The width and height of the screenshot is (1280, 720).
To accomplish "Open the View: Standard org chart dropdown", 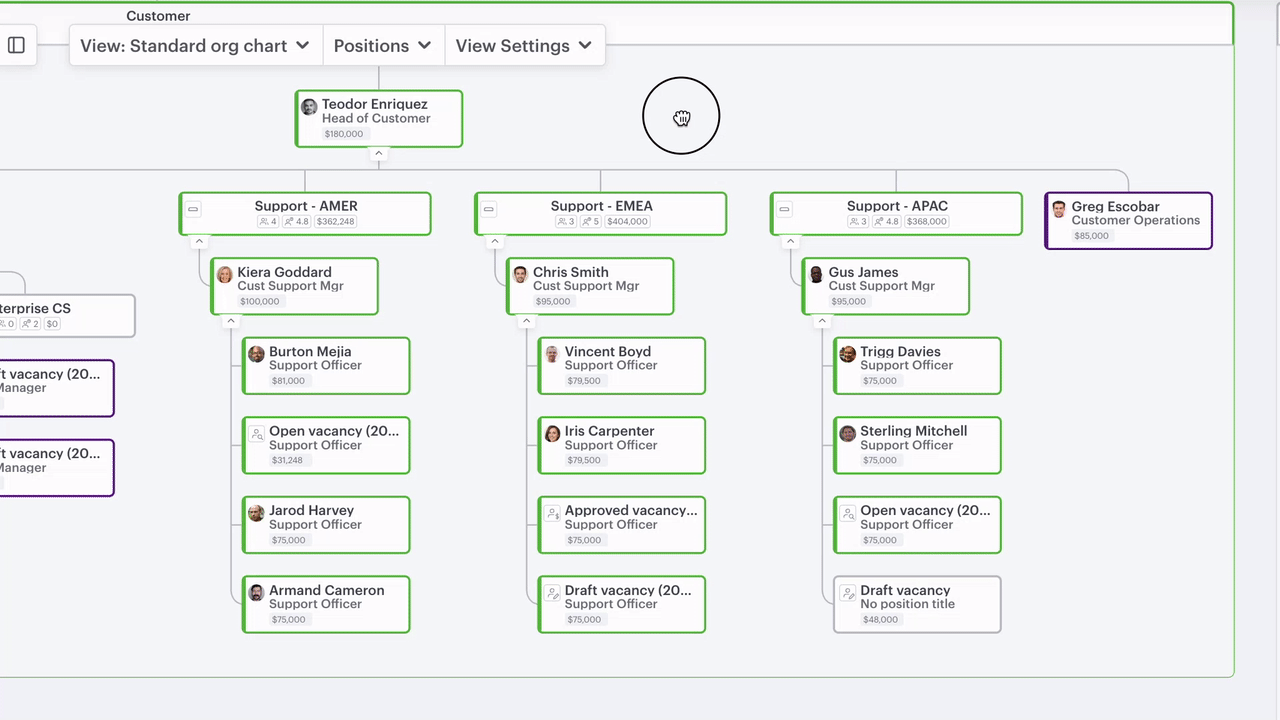I will pyautogui.click(x=195, y=46).
